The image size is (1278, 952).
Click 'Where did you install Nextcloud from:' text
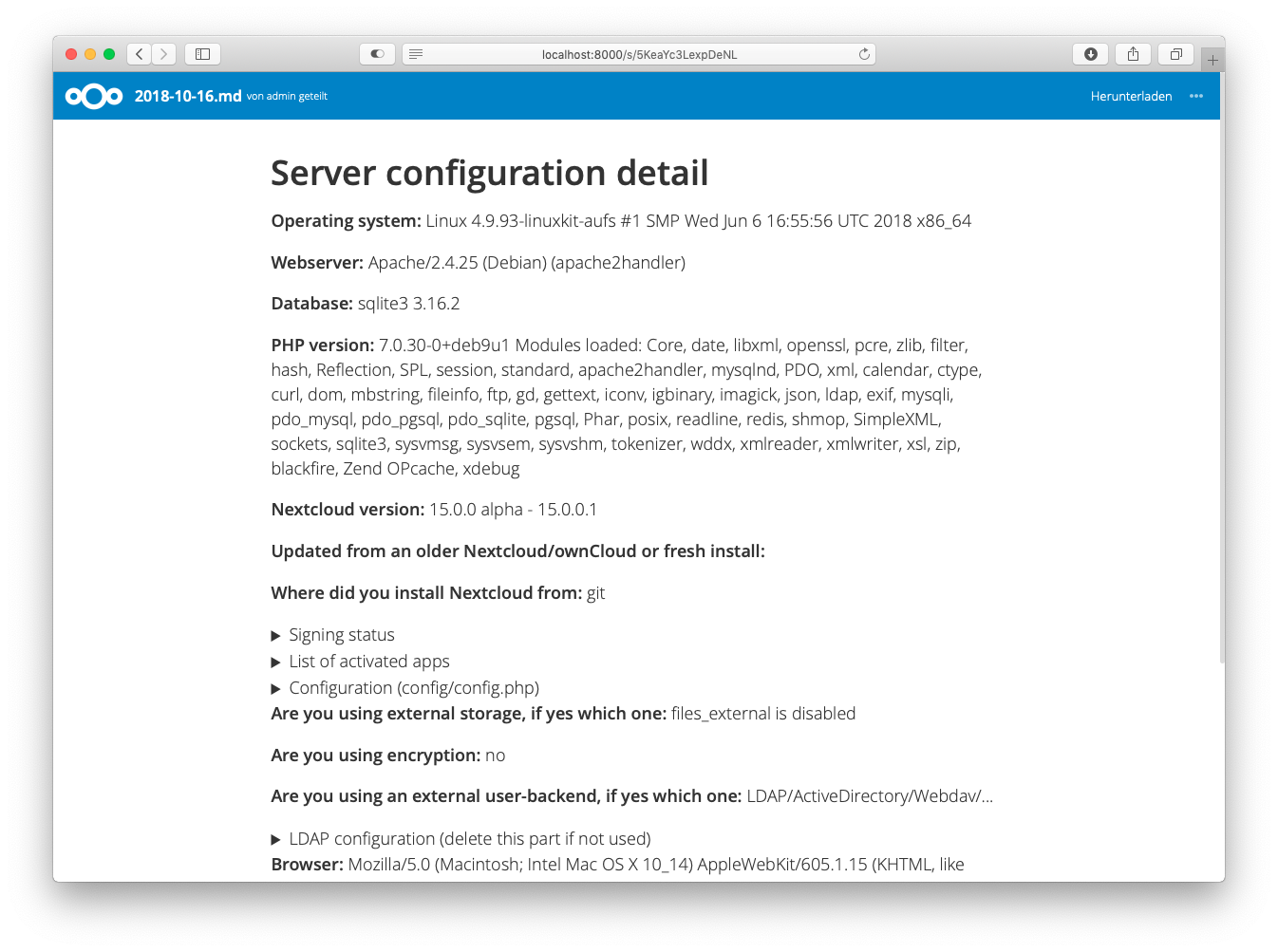(x=426, y=593)
